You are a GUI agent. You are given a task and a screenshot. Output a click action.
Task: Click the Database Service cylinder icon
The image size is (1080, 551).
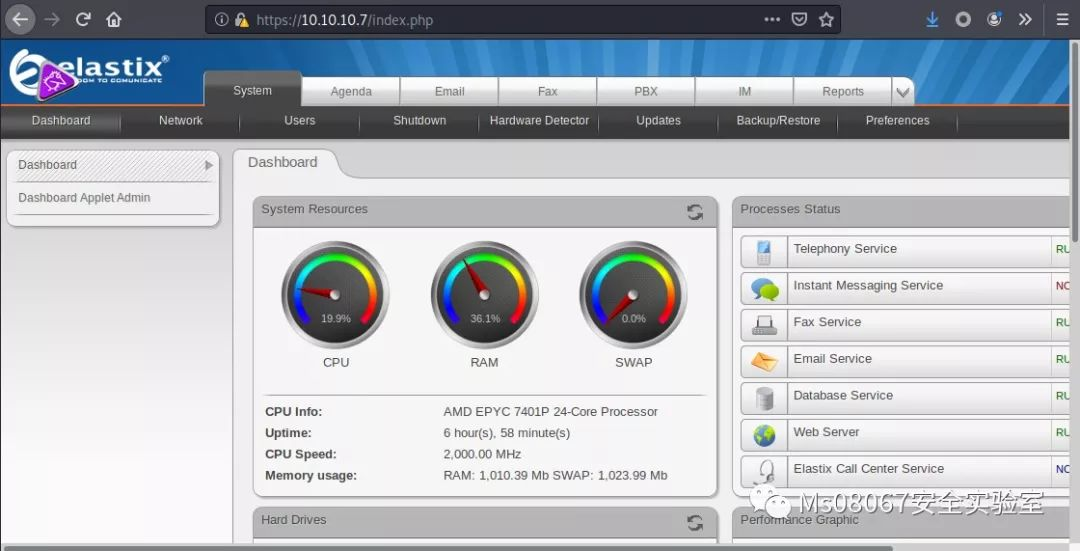765,398
